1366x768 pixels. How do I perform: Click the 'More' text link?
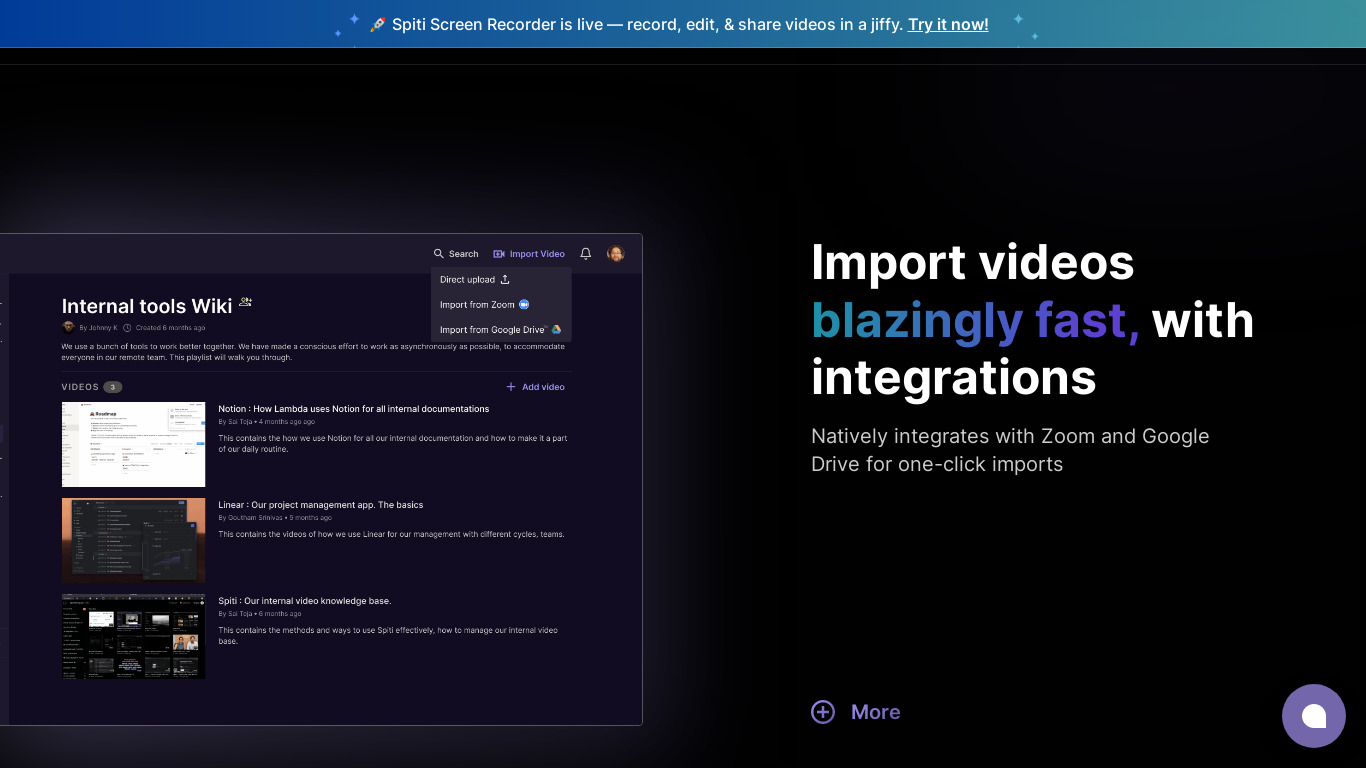click(x=876, y=712)
